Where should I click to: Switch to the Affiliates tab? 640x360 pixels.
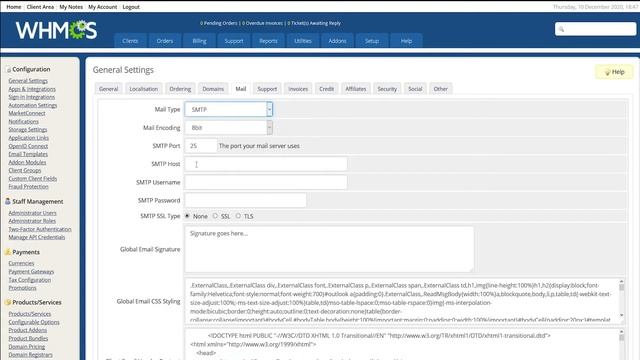[x=356, y=89]
